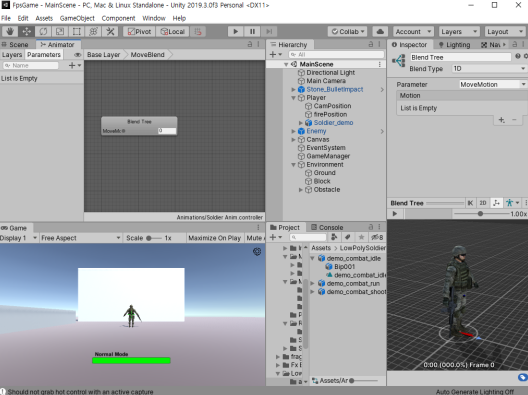Select the Rotate tool
The image size is (528, 395).
click(x=43, y=32)
